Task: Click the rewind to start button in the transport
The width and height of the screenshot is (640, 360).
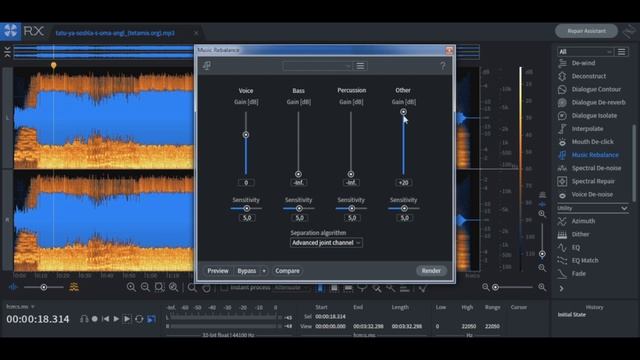Action: [x=106, y=319]
